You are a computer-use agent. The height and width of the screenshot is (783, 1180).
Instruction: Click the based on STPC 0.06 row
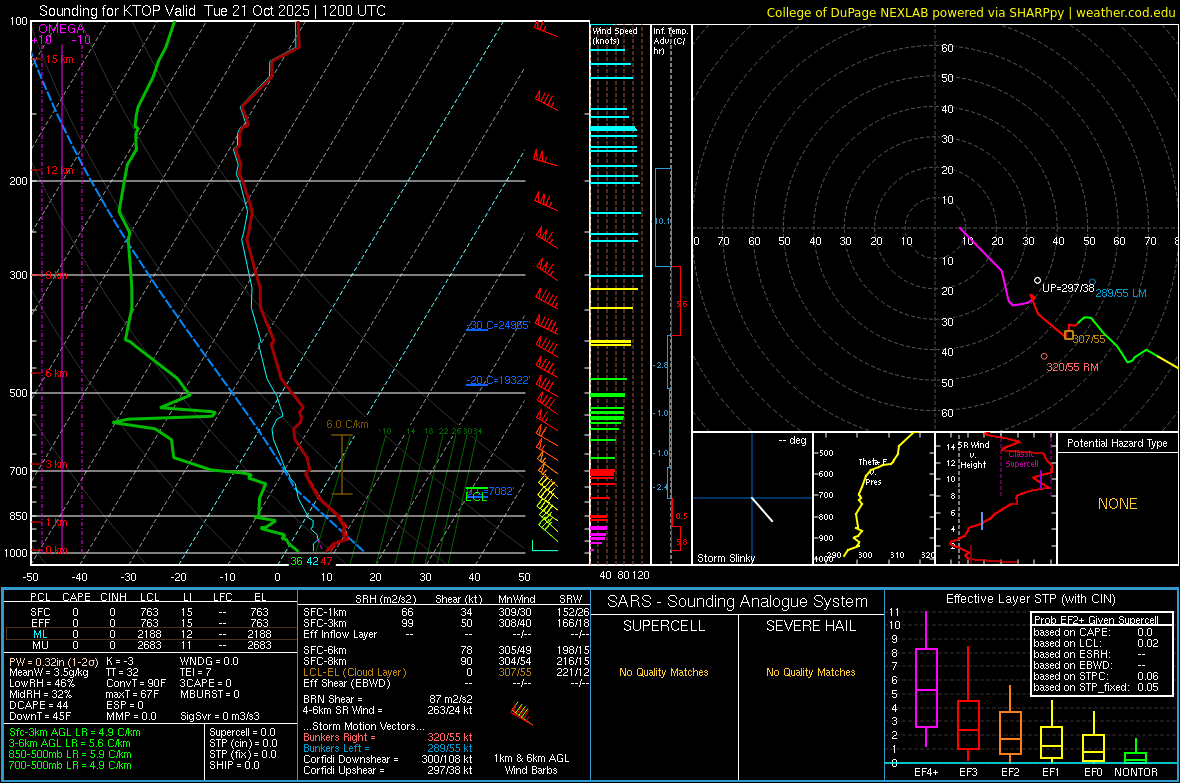(1096, 676)
